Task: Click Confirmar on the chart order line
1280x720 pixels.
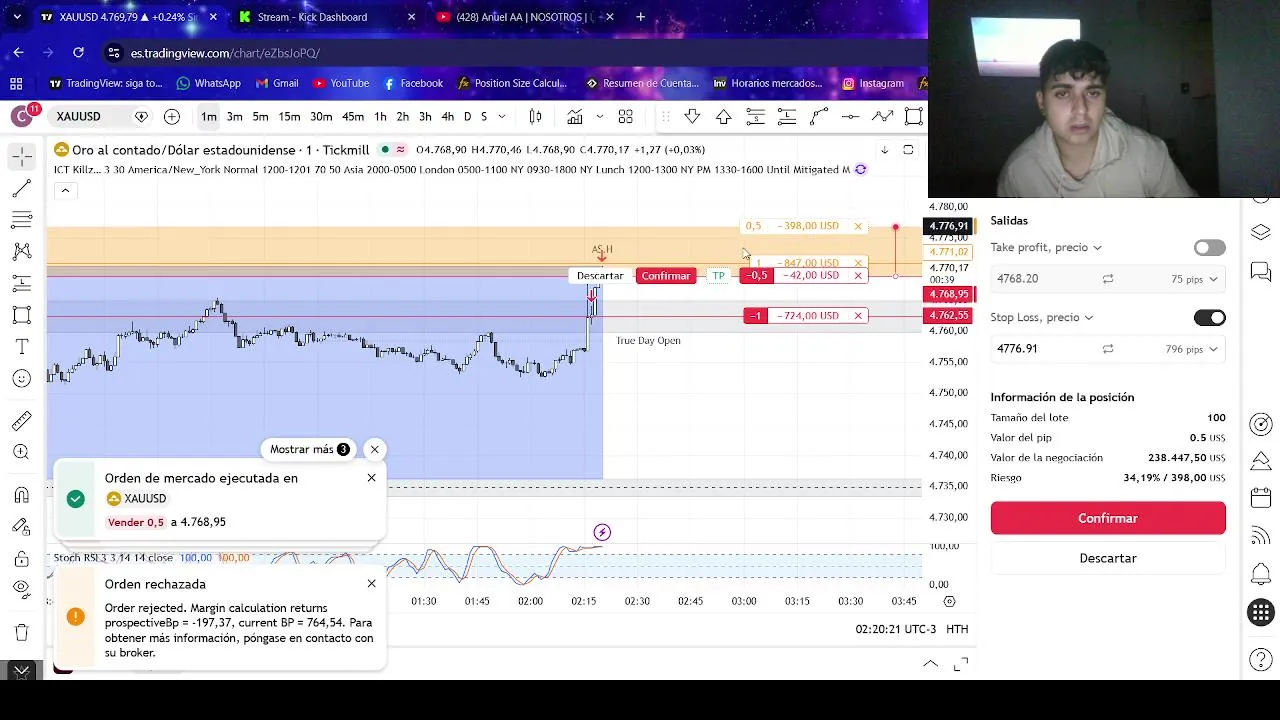Action: (666, 276)
